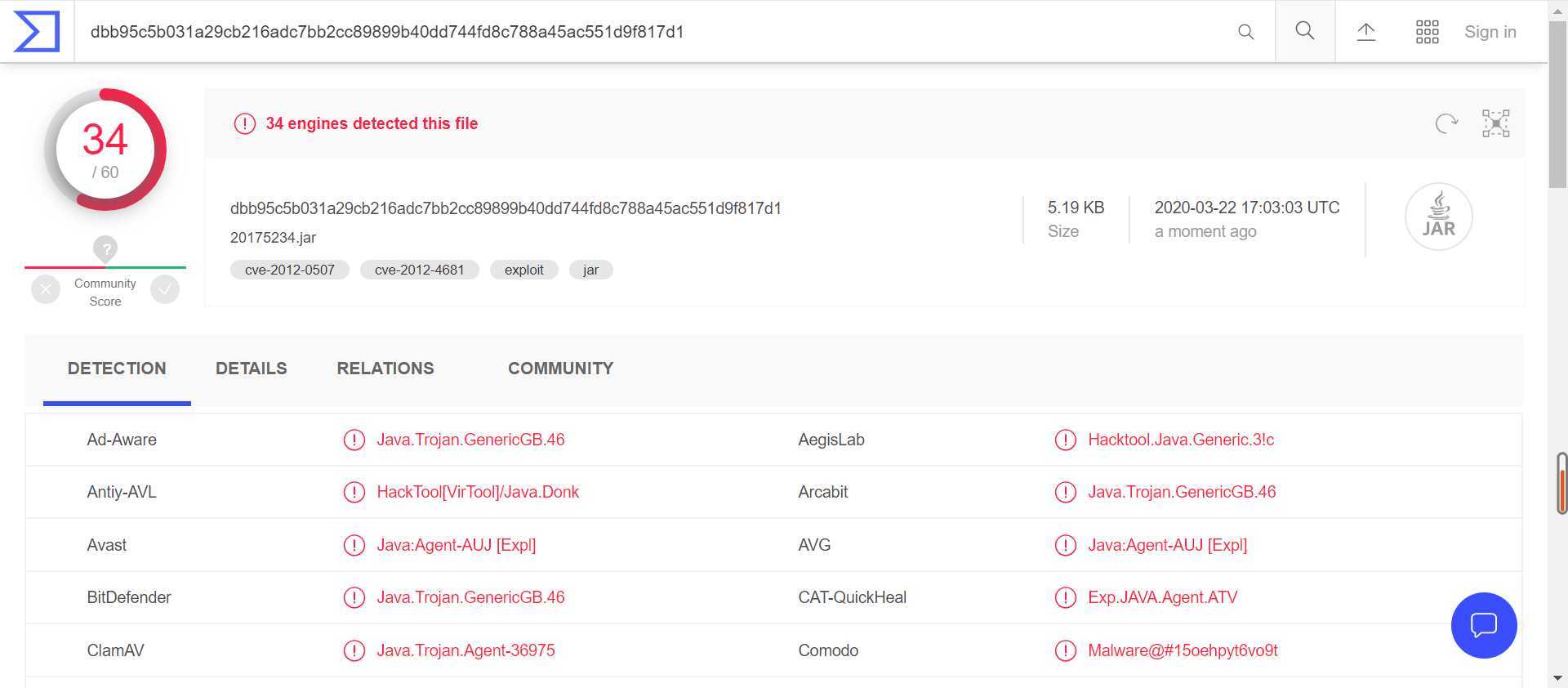Open the apps grid menu

(1427, 32)
